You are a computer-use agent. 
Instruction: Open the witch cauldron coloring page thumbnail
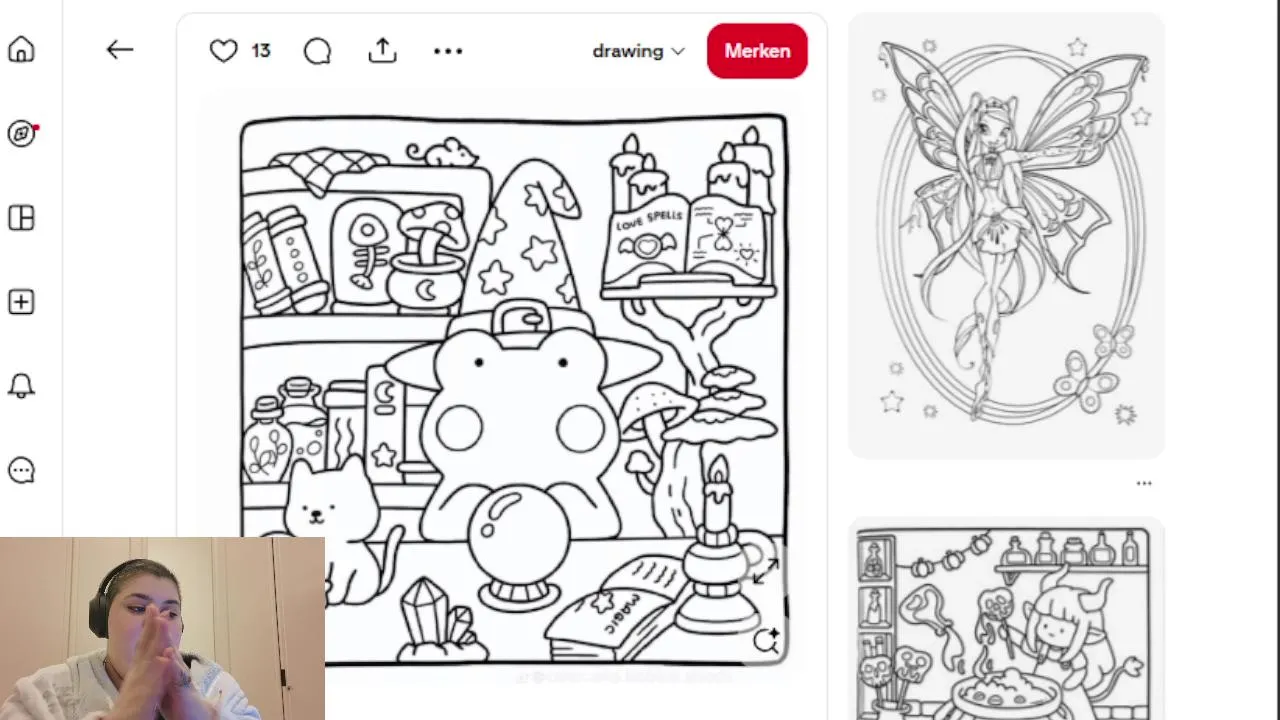[1006, 620]
